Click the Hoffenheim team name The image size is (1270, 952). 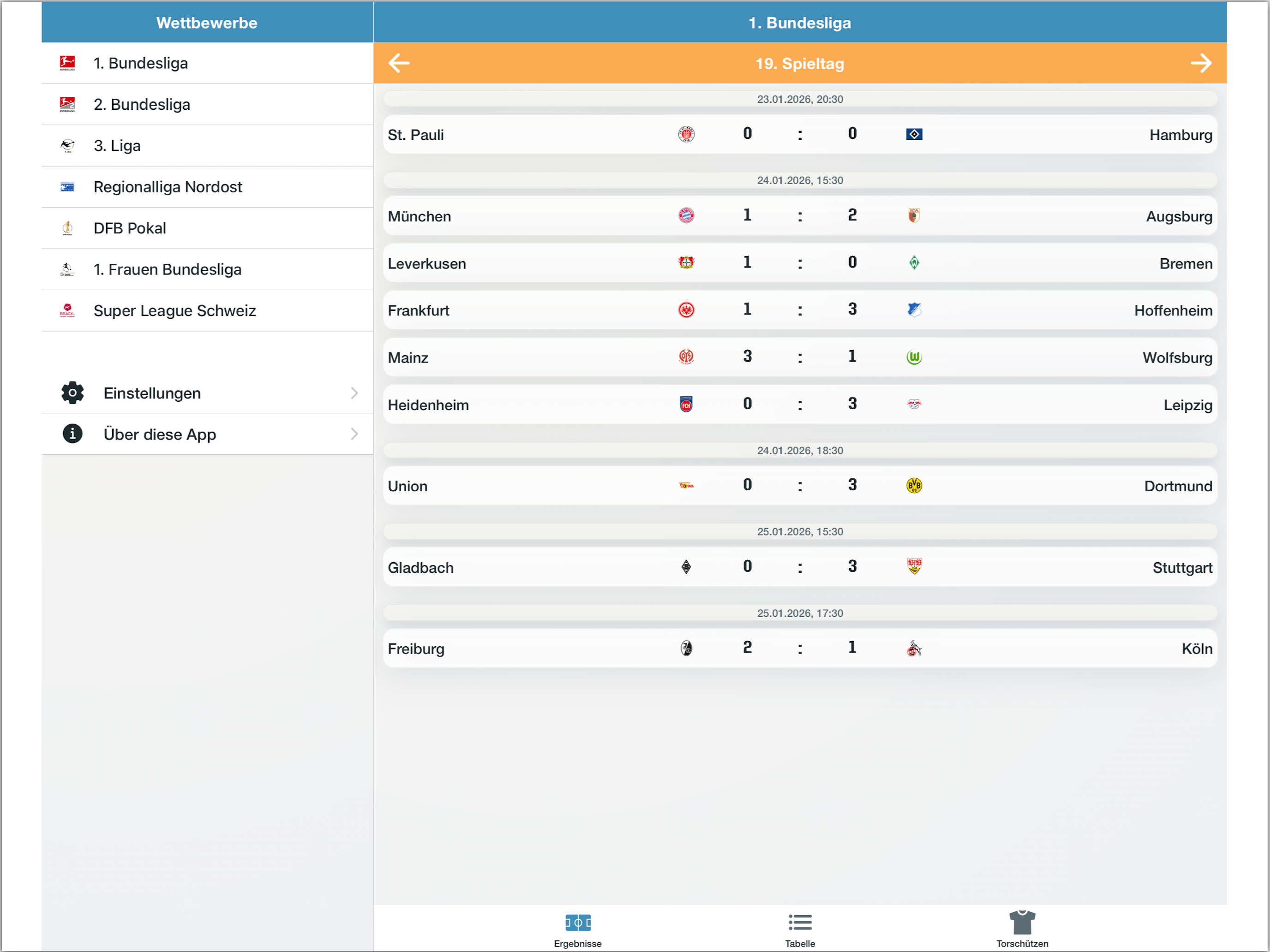click(x=1173, y=310)
